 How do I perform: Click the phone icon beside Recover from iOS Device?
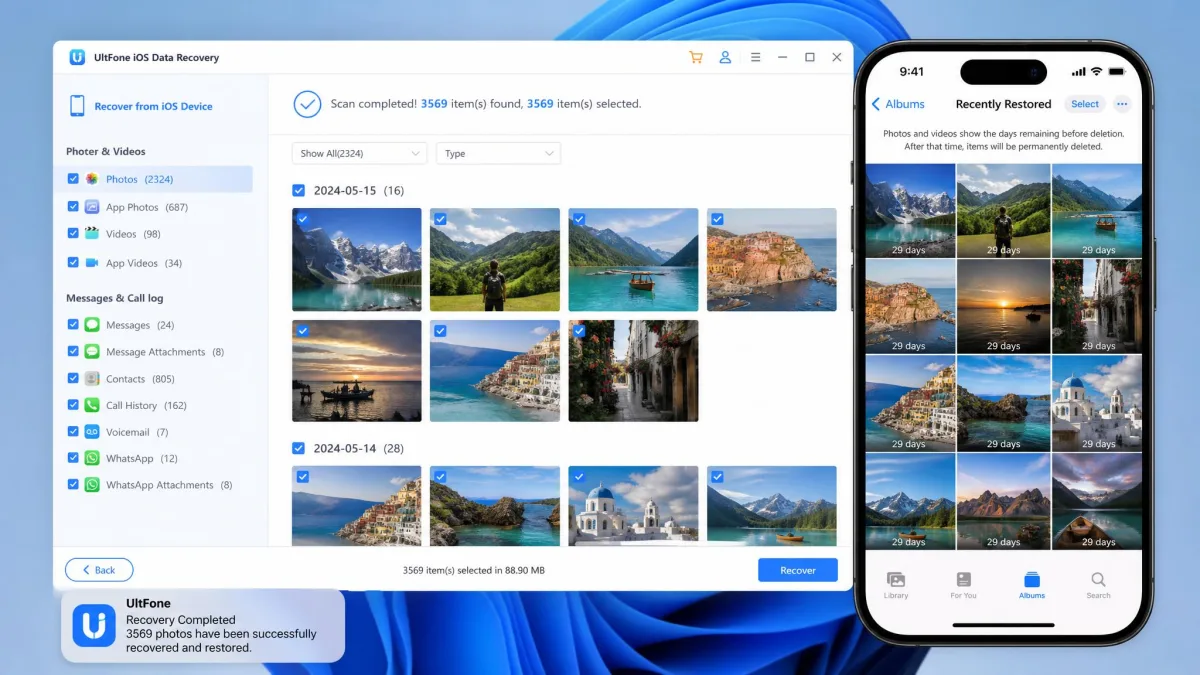pyautogui.click(x=77, y=106)
